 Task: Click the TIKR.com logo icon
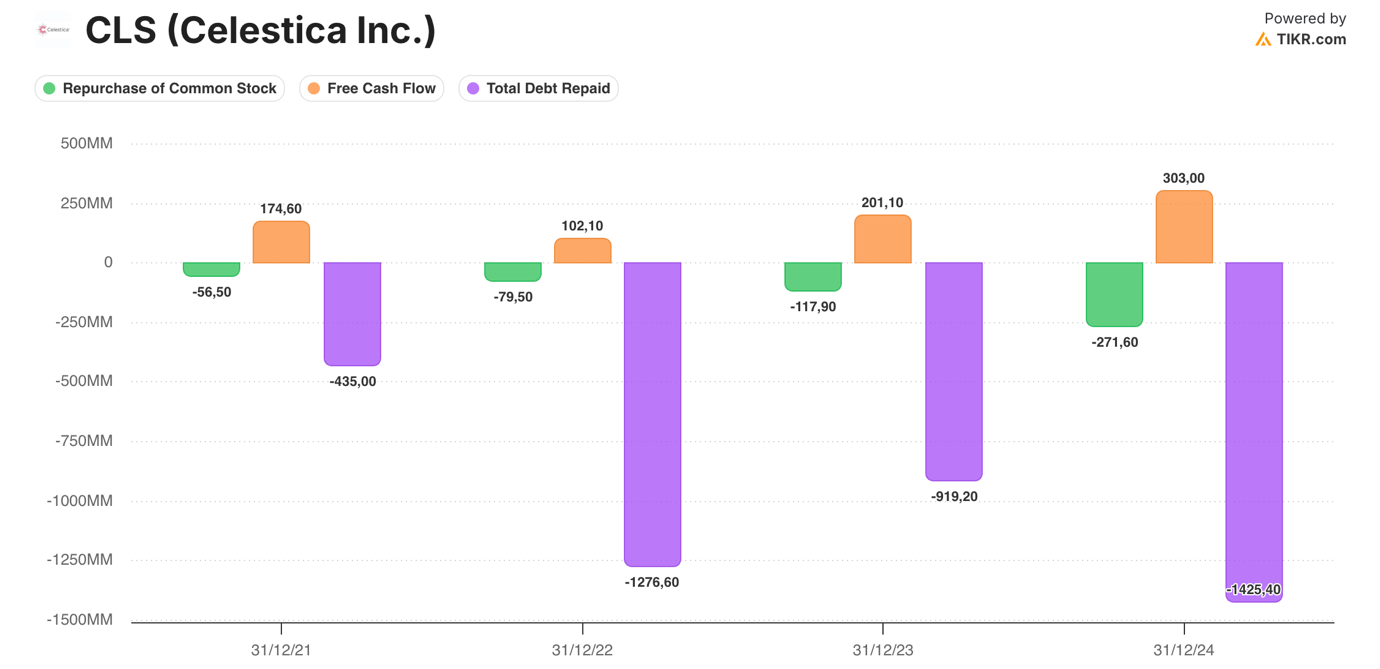[x=1264, y=40]
